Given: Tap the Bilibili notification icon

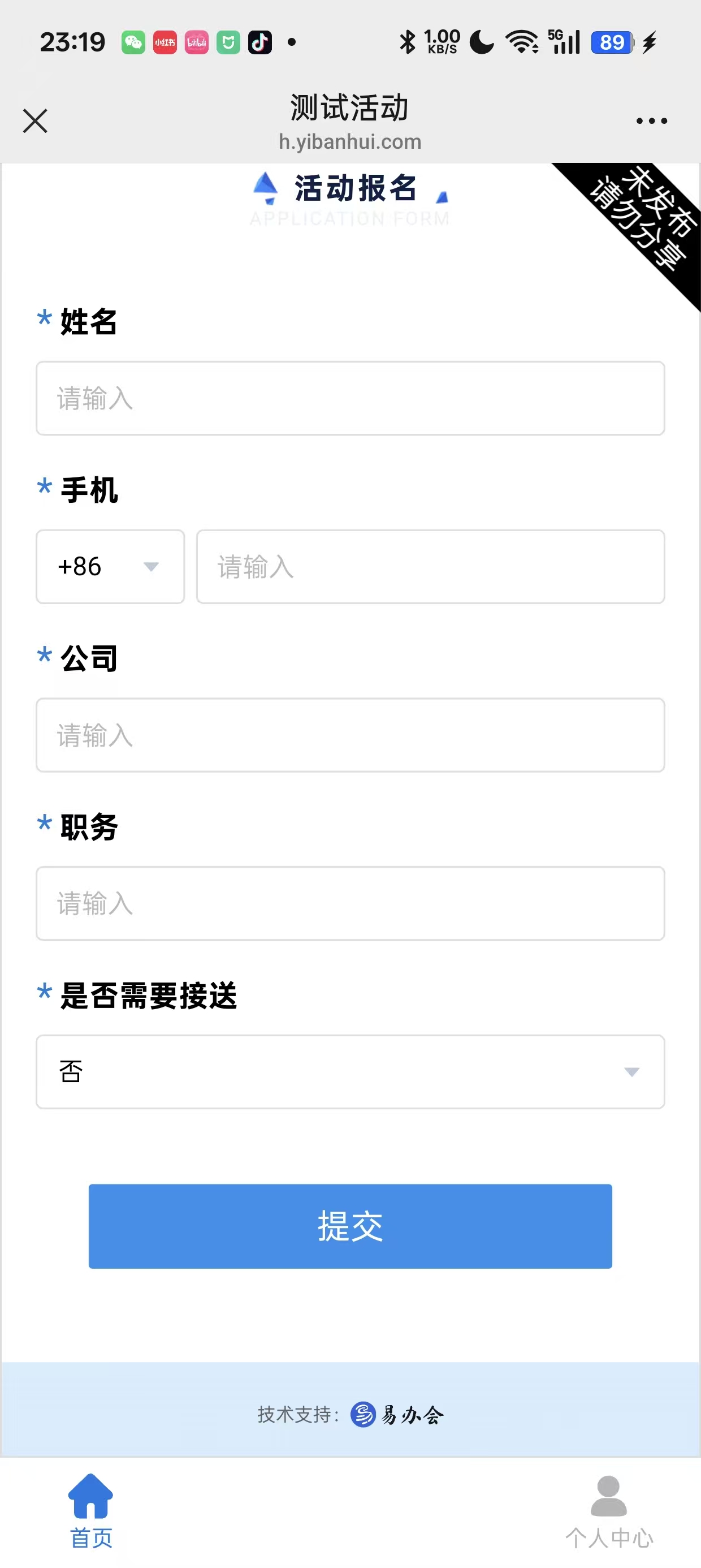Looking at the screenshot, I should pyautogui.click(x=197, y=42).
